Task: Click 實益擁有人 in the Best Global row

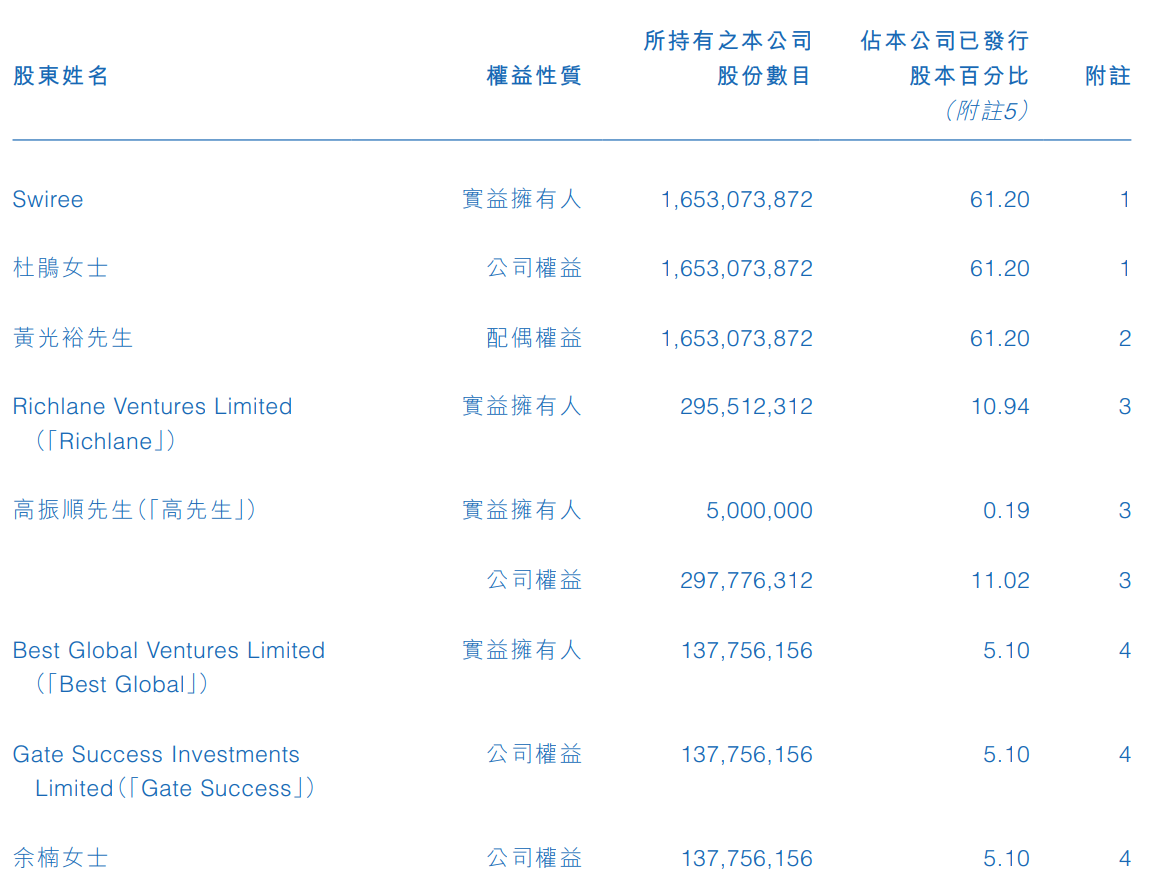Action: 522,650
